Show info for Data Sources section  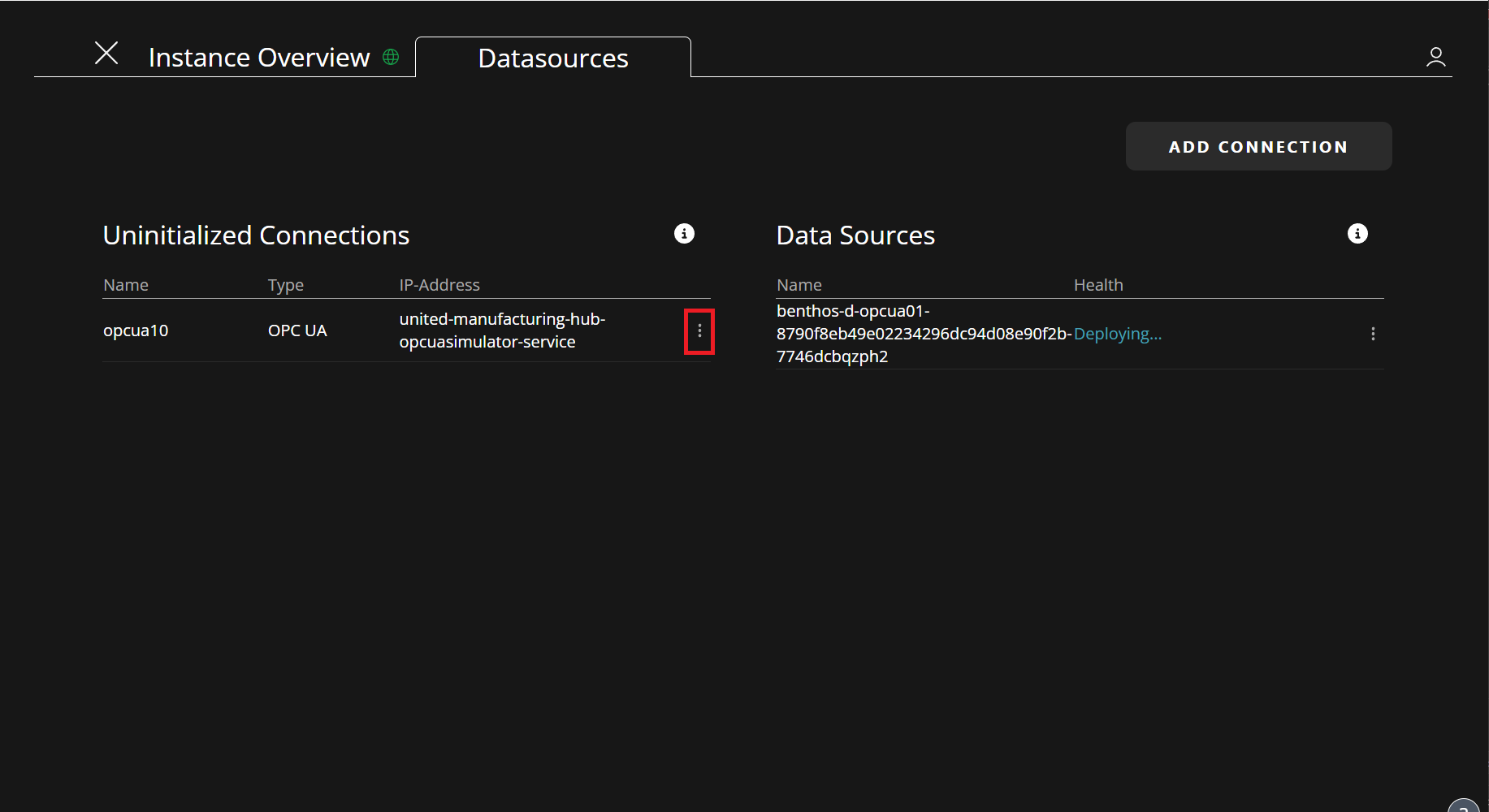tap(1357, 234)
